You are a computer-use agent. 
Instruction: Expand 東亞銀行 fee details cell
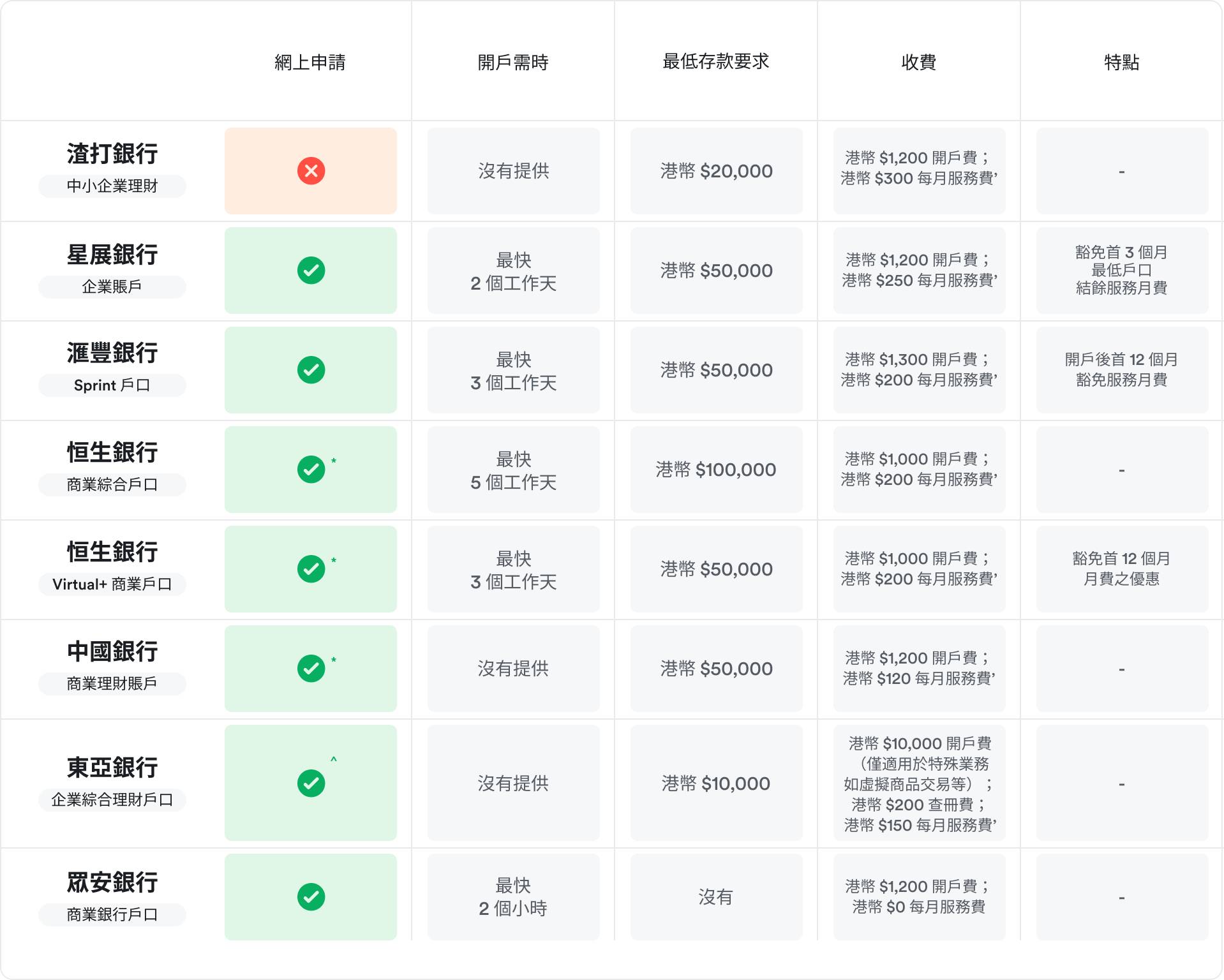[919, 783]
